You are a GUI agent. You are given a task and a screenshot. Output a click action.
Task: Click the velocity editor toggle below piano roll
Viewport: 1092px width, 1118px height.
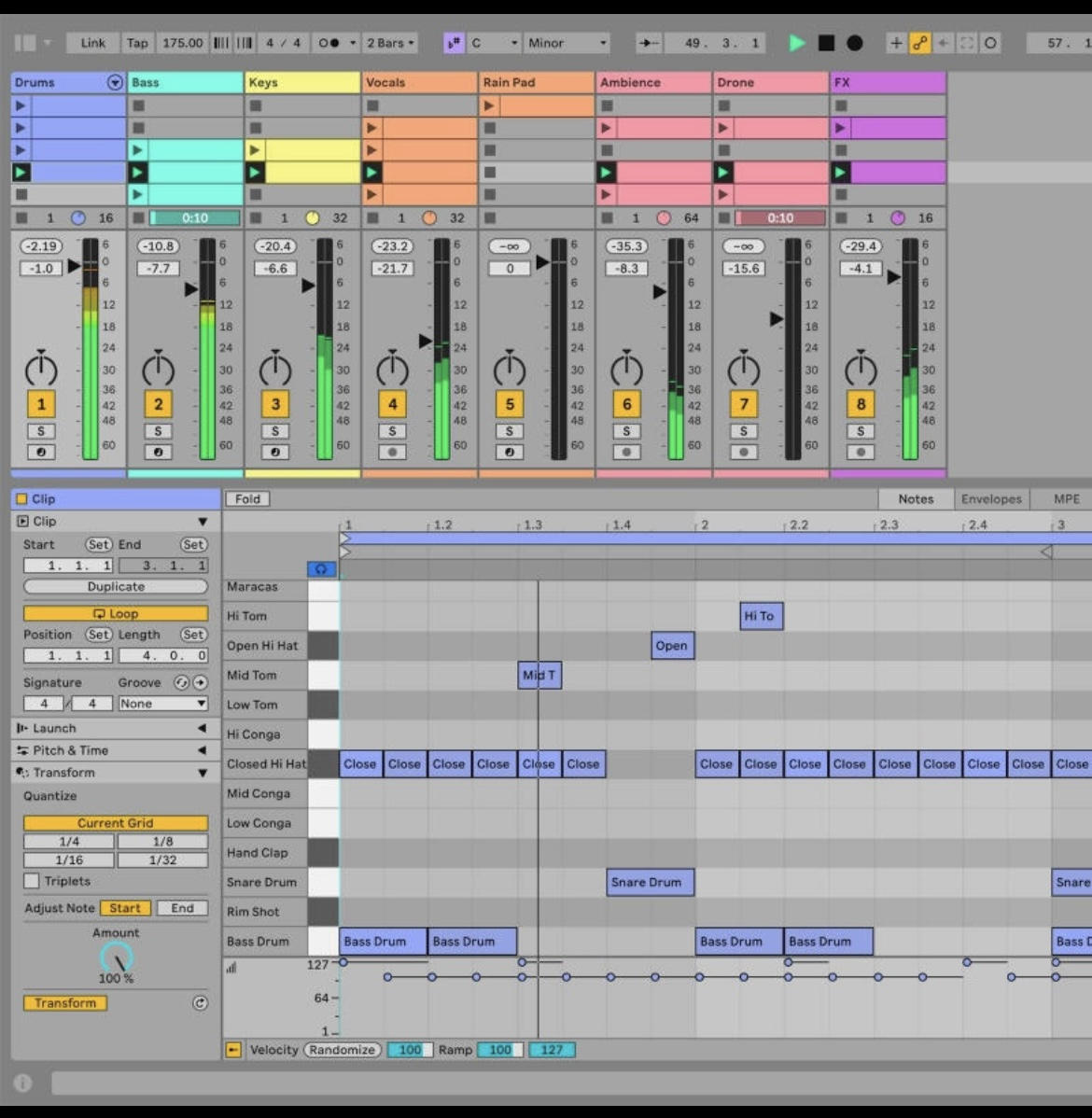click(233, 1050)
